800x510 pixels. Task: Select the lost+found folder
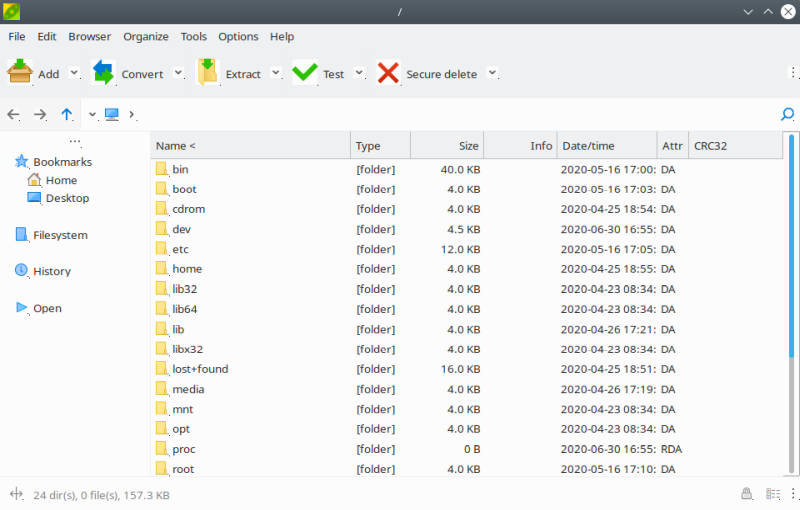(200, 369)
